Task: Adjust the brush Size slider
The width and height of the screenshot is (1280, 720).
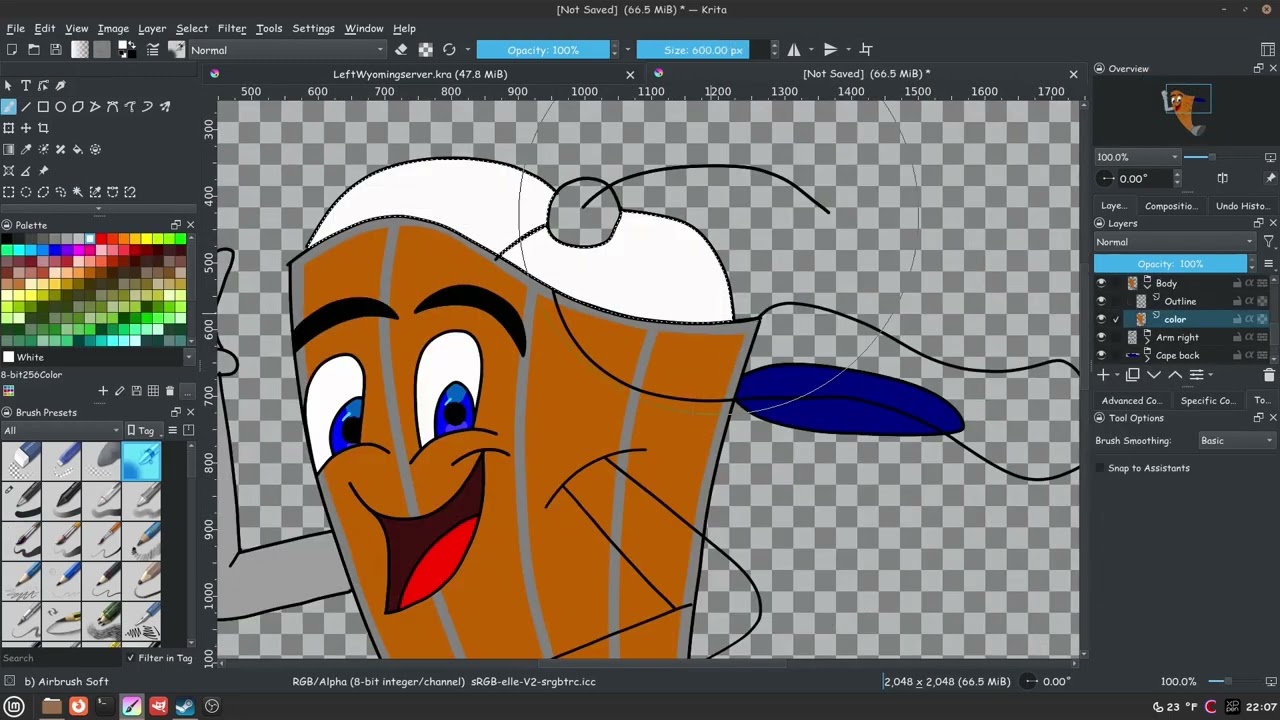Action: tap(703, 50)
